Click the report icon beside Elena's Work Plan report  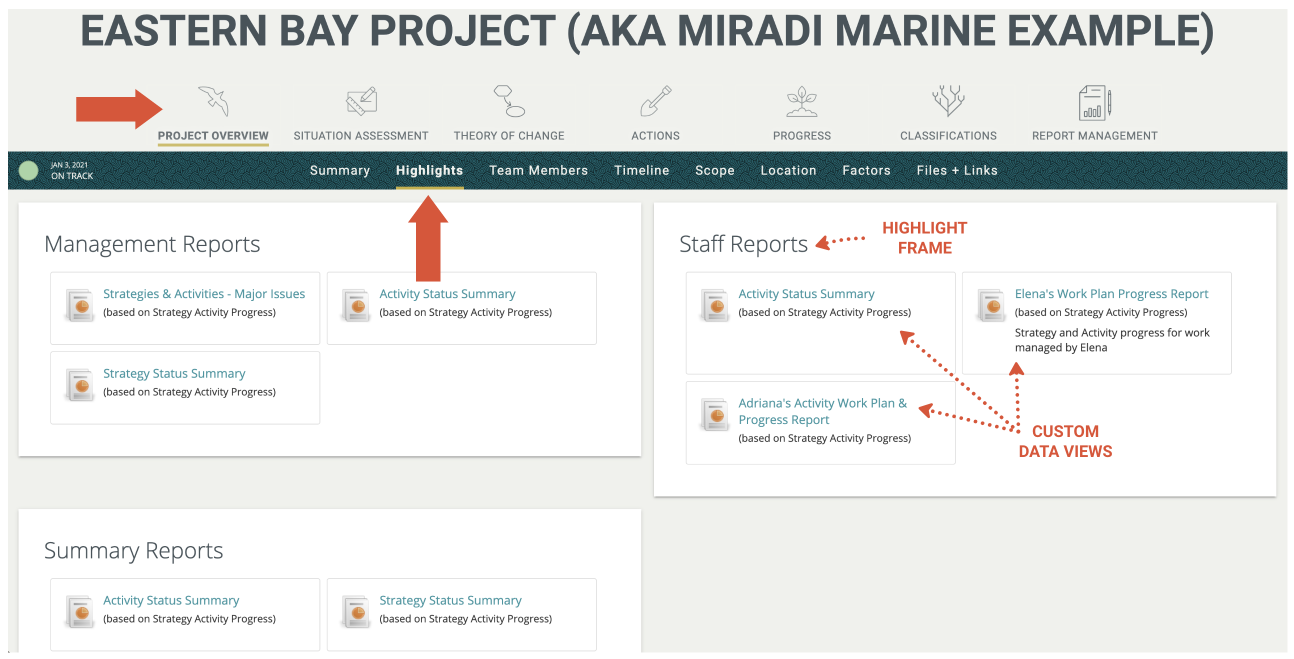click(x=991, y=306)
